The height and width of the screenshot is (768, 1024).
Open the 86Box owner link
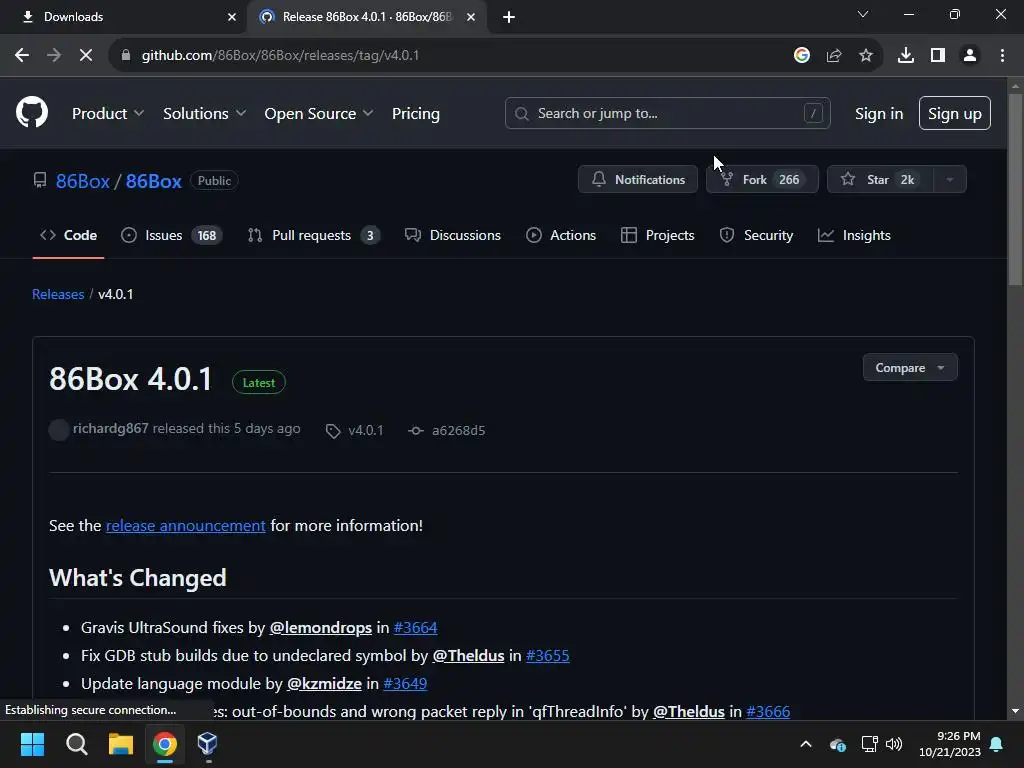coord(82,181)
